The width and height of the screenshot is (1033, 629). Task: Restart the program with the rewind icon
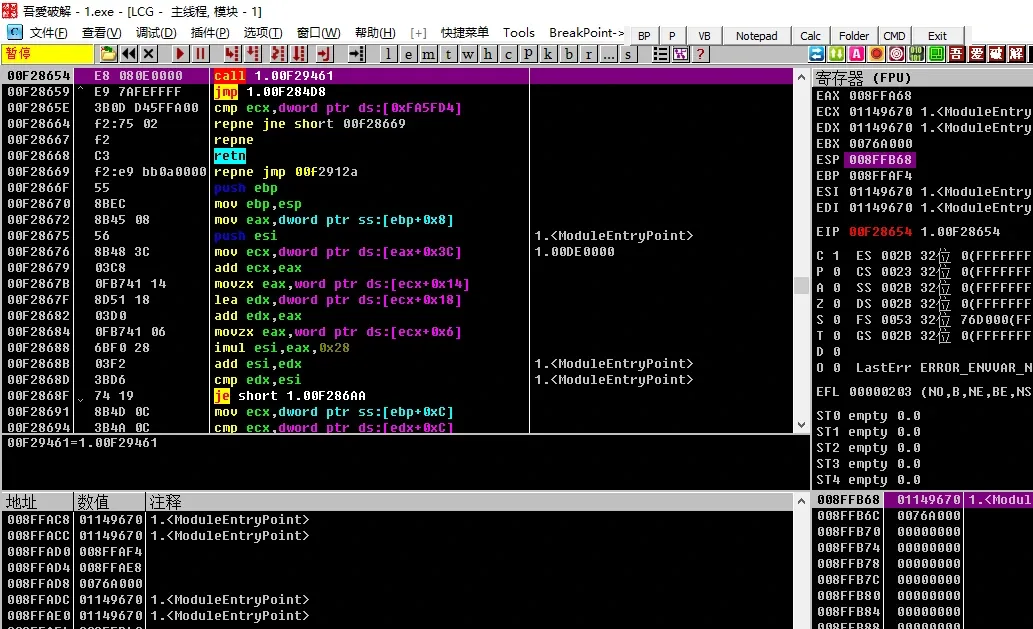pyautogui.click(x=128, y=54)
